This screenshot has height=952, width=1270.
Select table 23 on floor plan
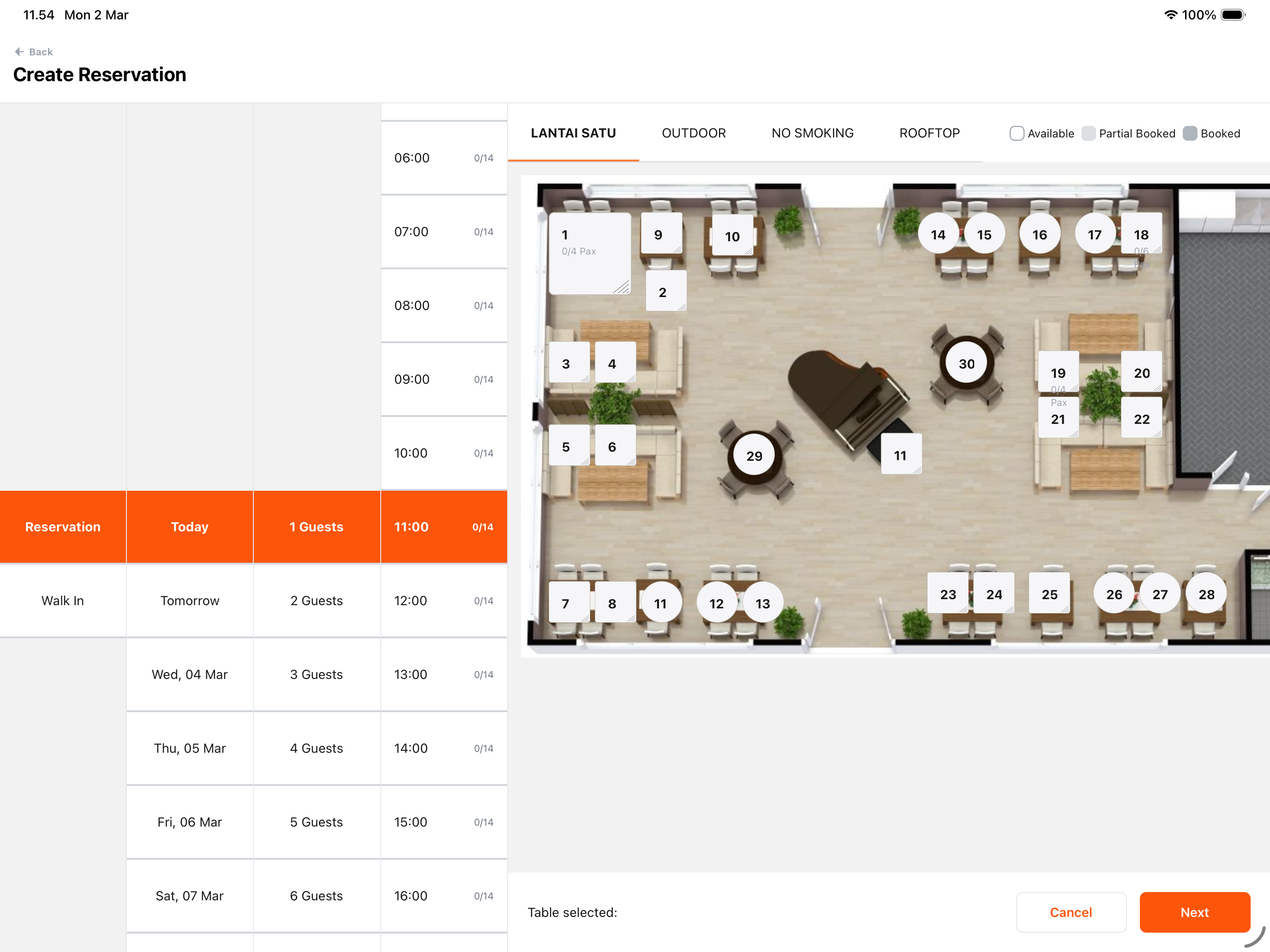tap(948, 593)
